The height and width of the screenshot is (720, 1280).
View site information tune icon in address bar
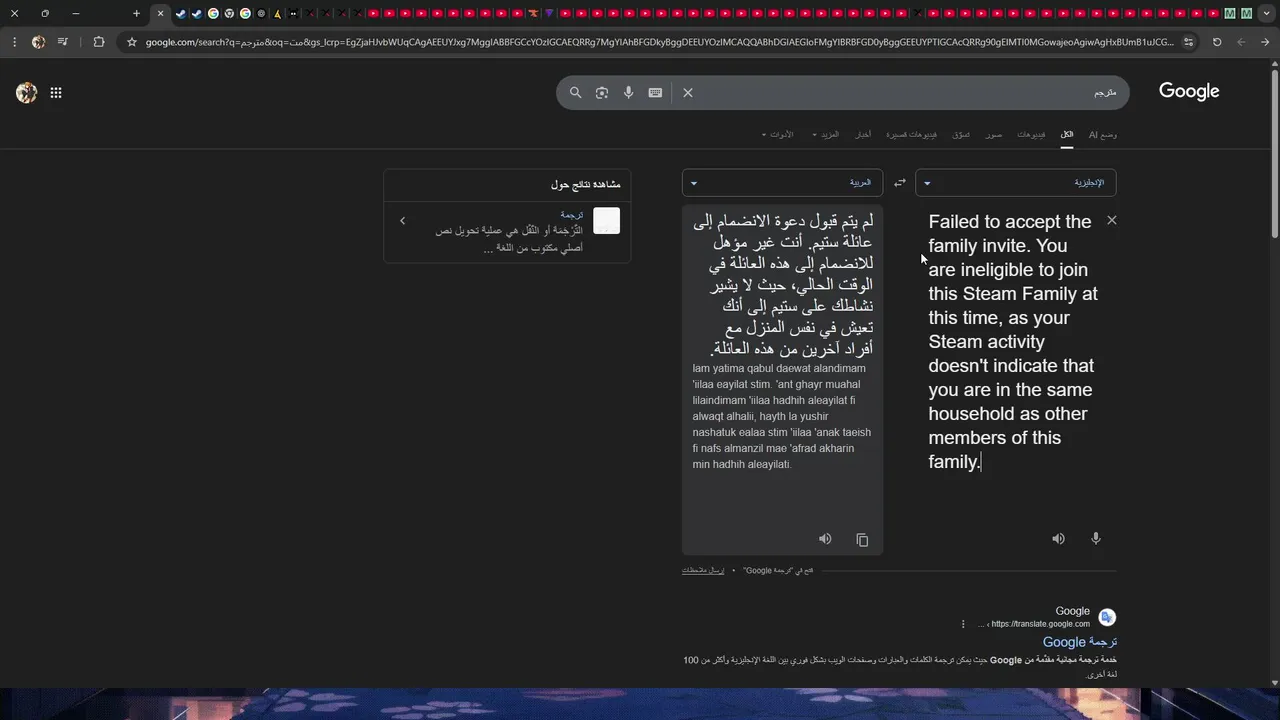(1188, 42)
